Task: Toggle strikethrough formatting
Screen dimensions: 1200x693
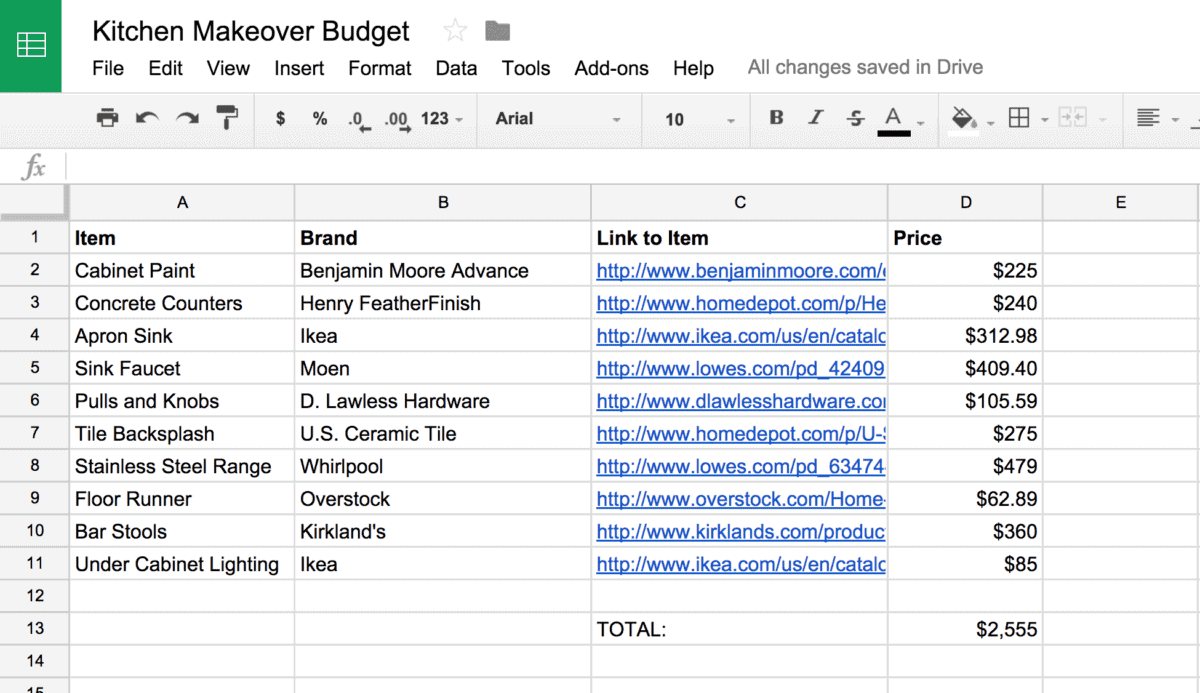Action: [856, 118]
